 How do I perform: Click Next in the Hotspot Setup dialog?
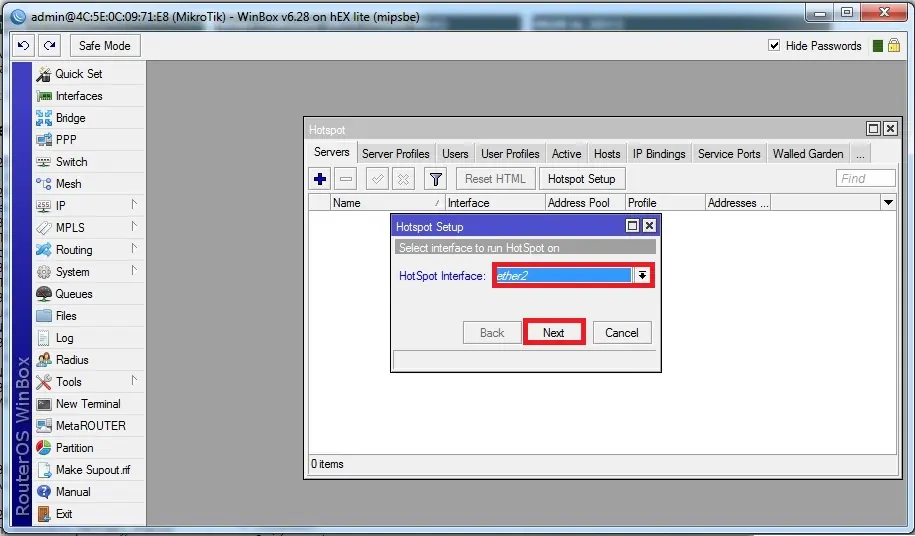point(554,332)
